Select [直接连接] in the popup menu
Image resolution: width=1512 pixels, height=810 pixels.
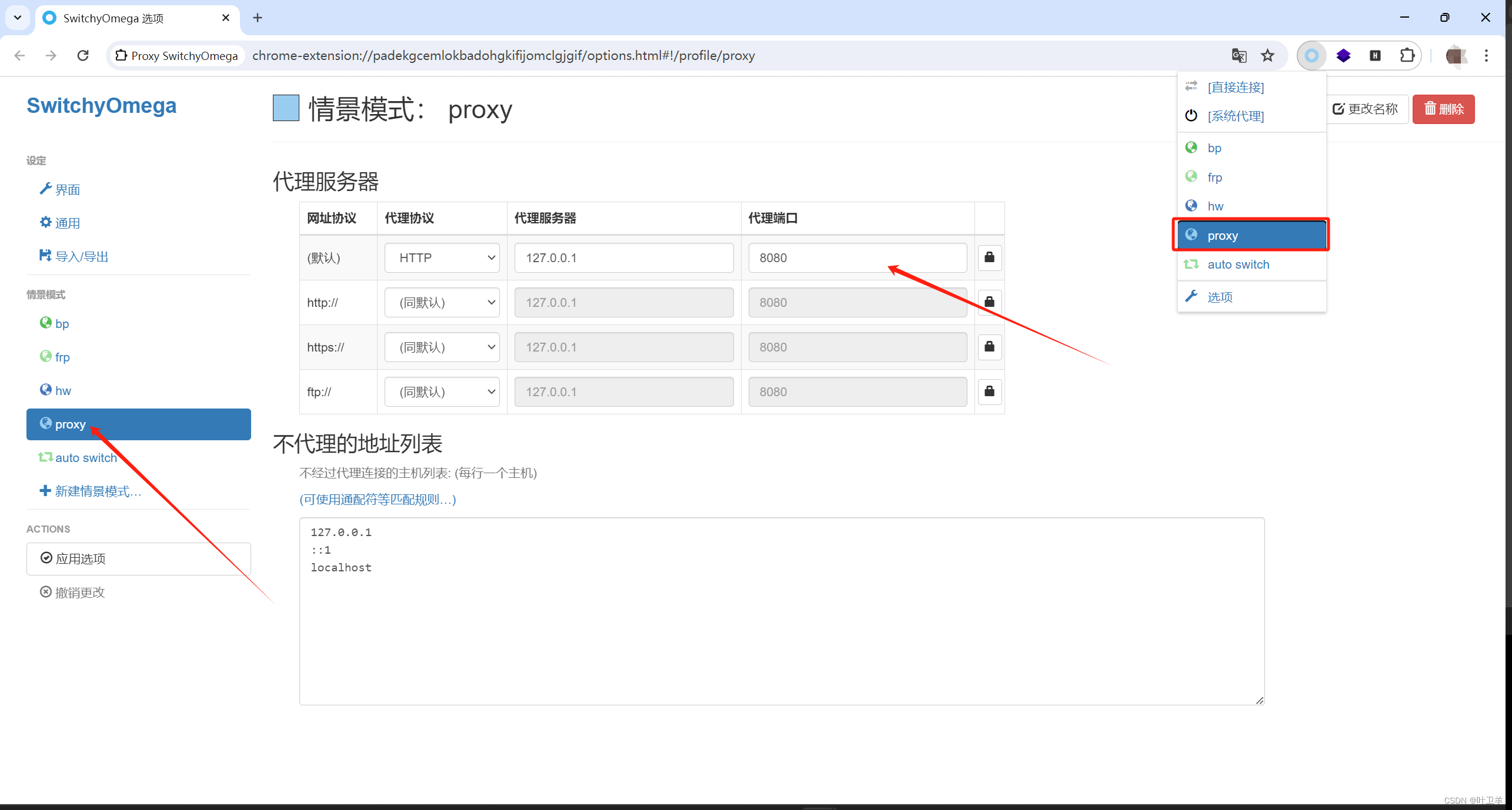[1251, 87]
